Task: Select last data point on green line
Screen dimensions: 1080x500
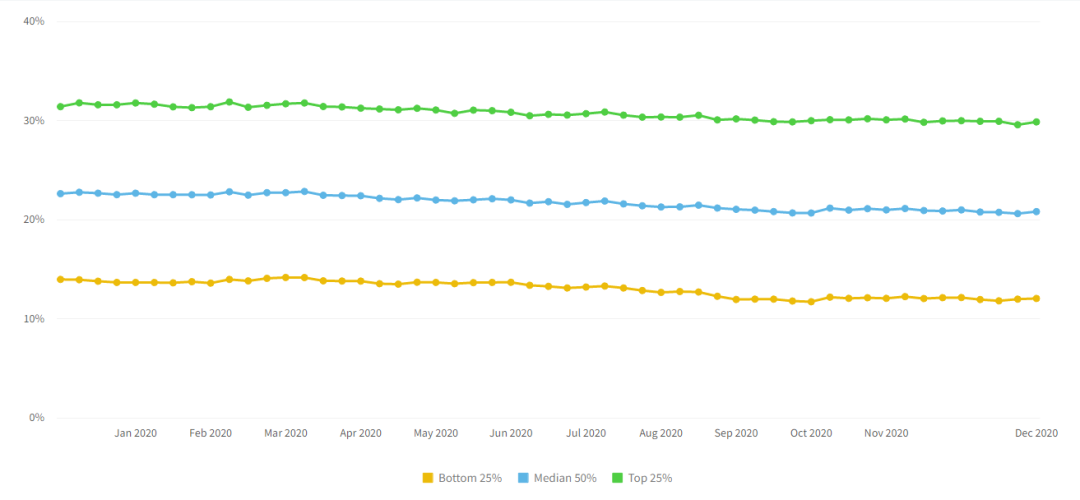Action: 1037,122
